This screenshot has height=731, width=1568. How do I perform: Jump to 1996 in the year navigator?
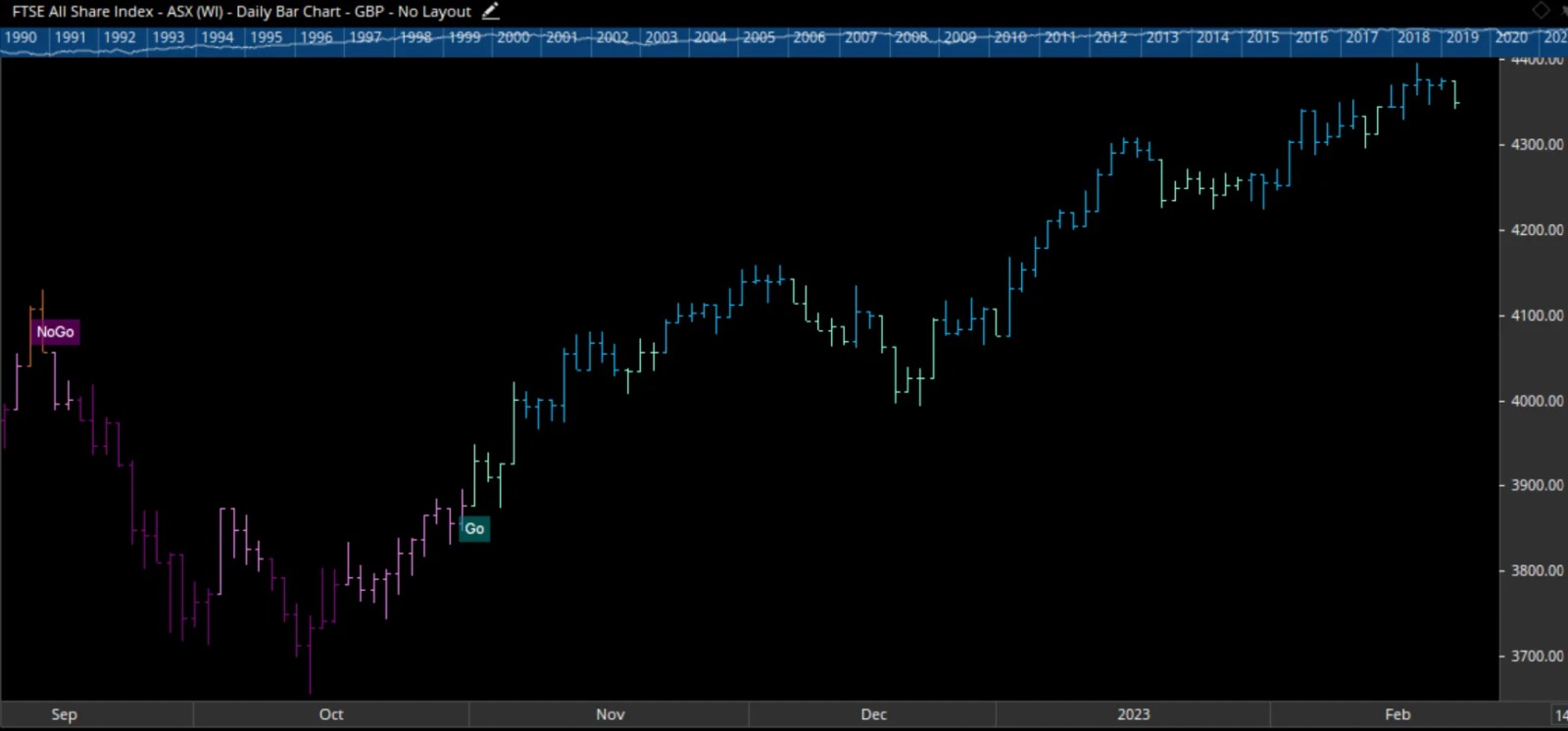pos(317,37)
